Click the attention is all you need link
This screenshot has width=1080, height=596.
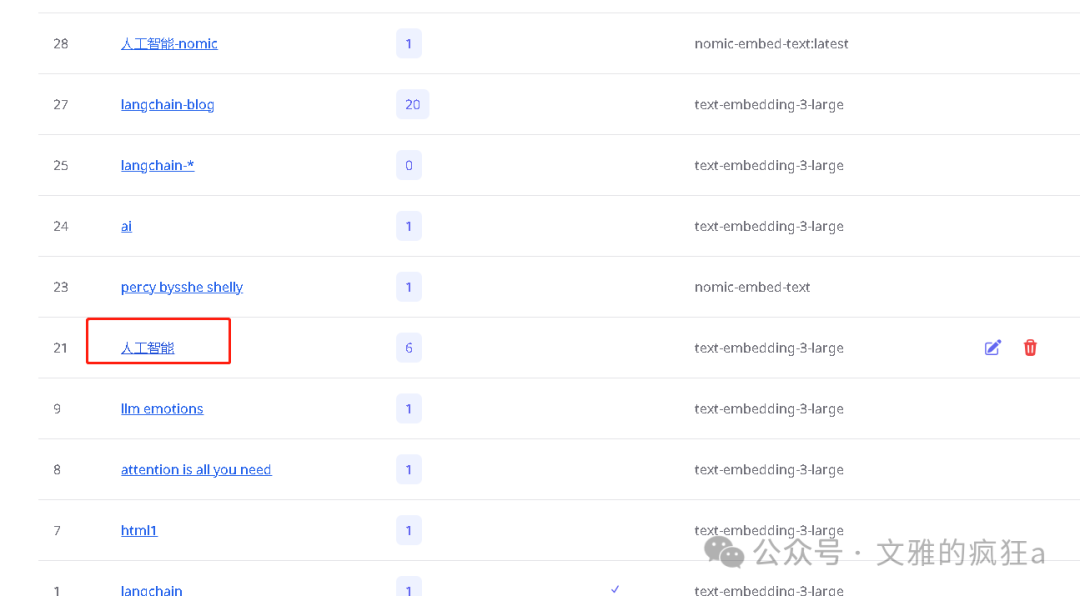click(196, 470)
